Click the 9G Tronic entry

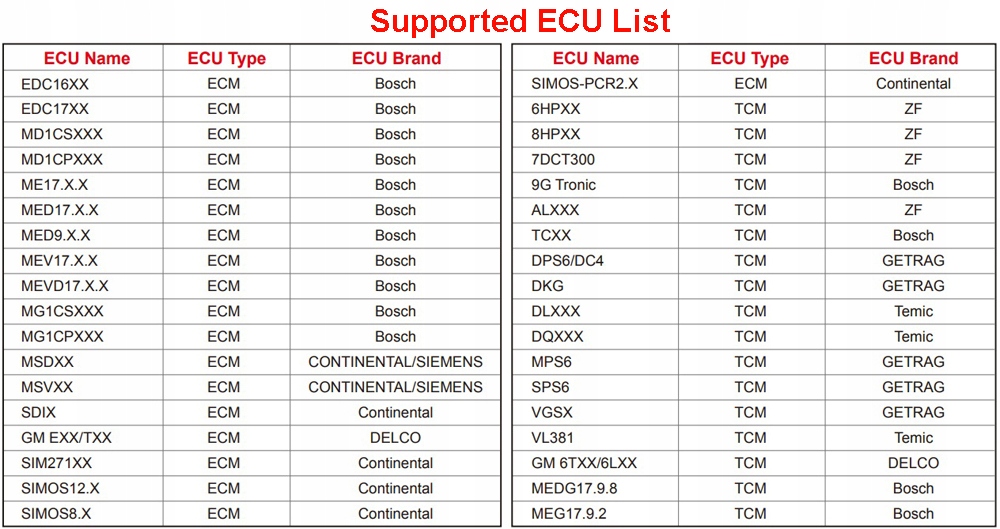[x=563, y=185]
